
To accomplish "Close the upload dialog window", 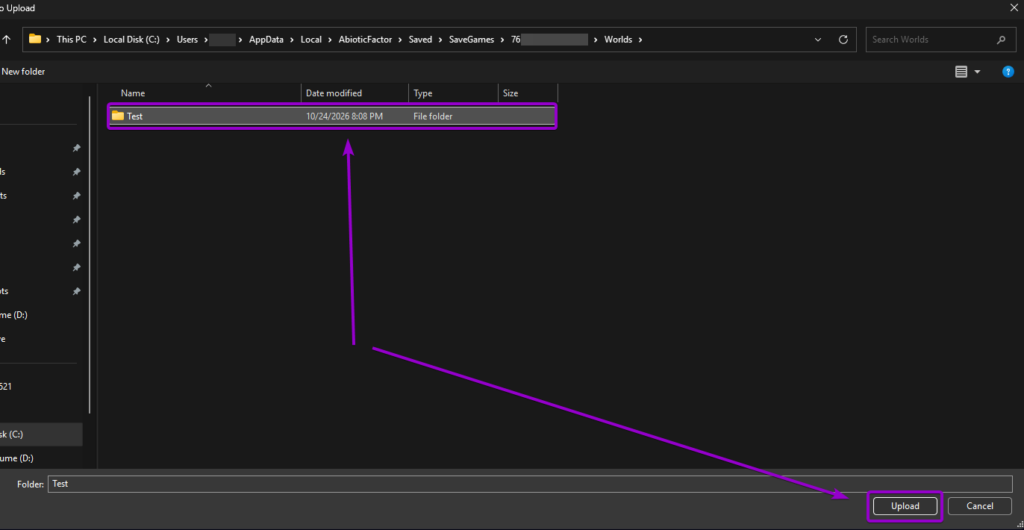I will tap(1014, 8).
